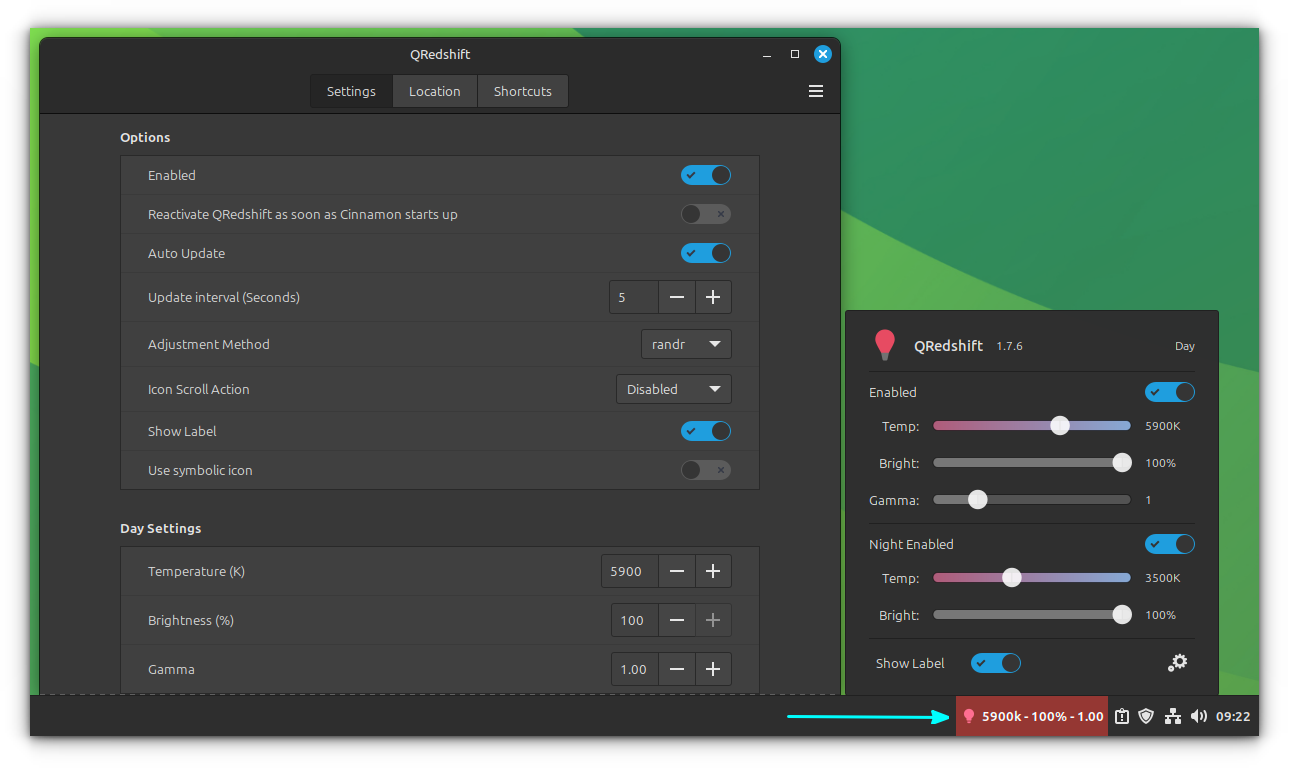
Task: Open the hamburger menu in QRedshift window
Action: point(816,91)
